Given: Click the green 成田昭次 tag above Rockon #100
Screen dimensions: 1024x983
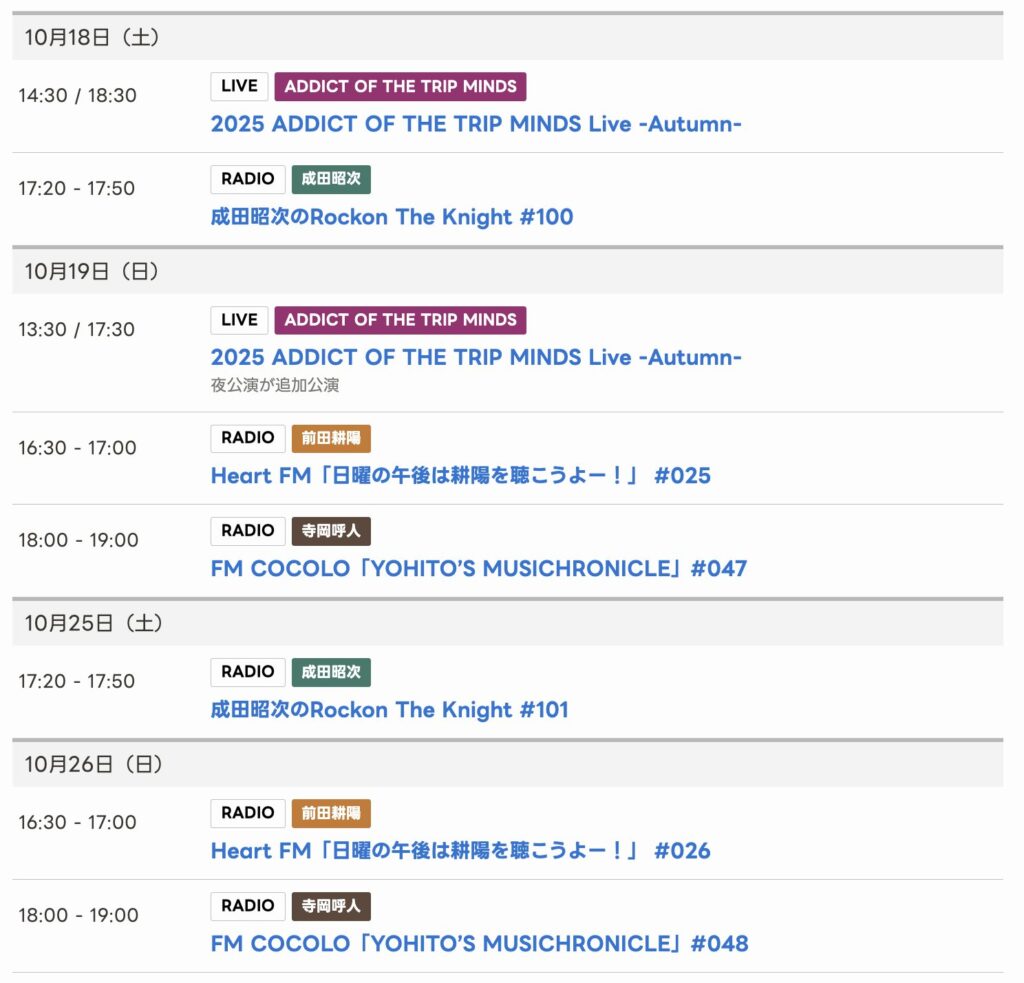Looking at the screenshot, I should 331,180.
